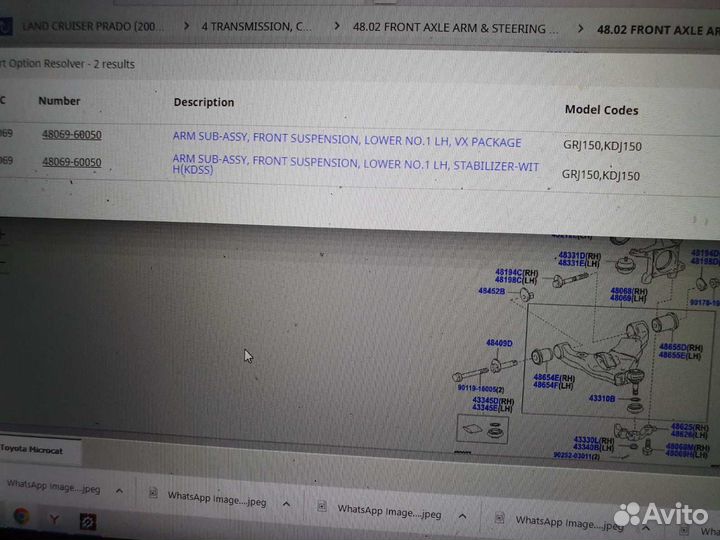Open the Yandex browser taskbar icon
The height and width of the screenshot is (540, 720).
[x=54, y=519]
